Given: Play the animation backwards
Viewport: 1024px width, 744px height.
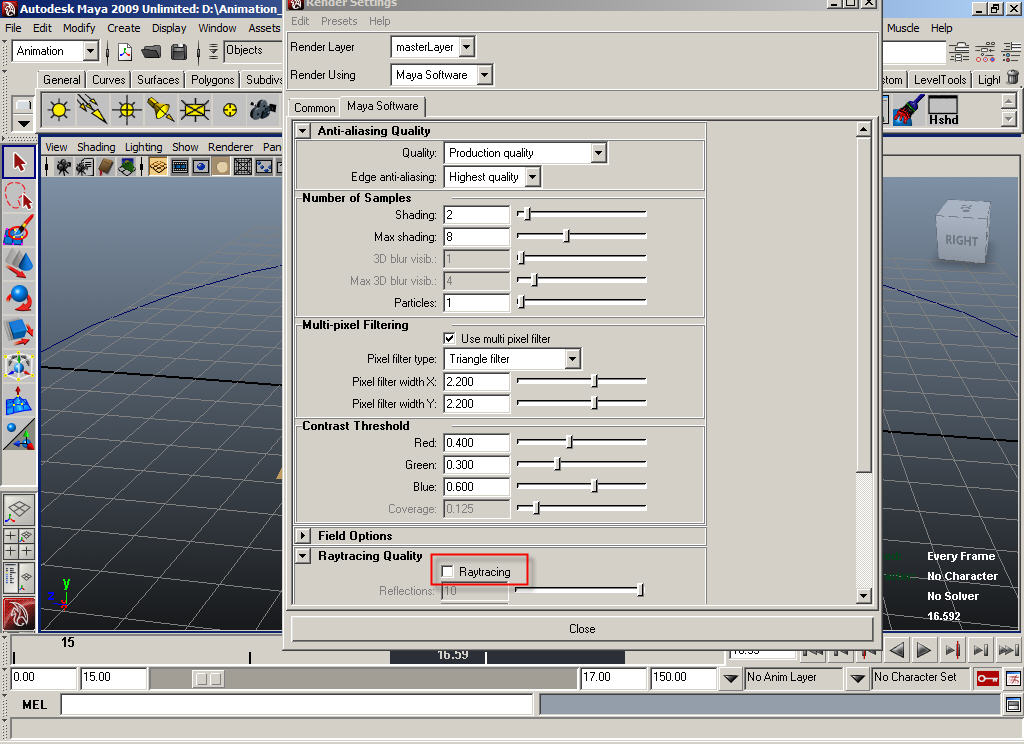Looking at the screenshot, I should pos(897,650).
